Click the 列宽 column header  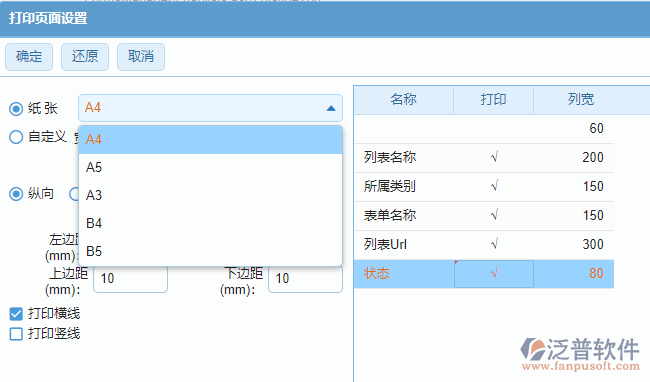coord(581,99)
